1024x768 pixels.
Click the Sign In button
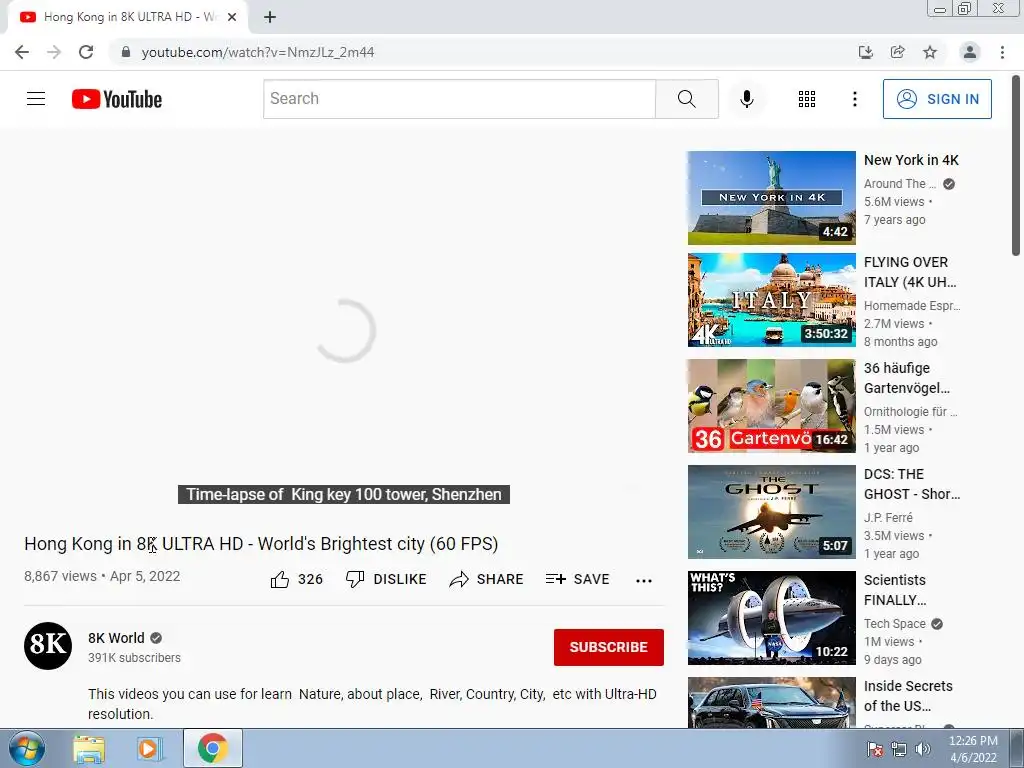coord(937,99)
